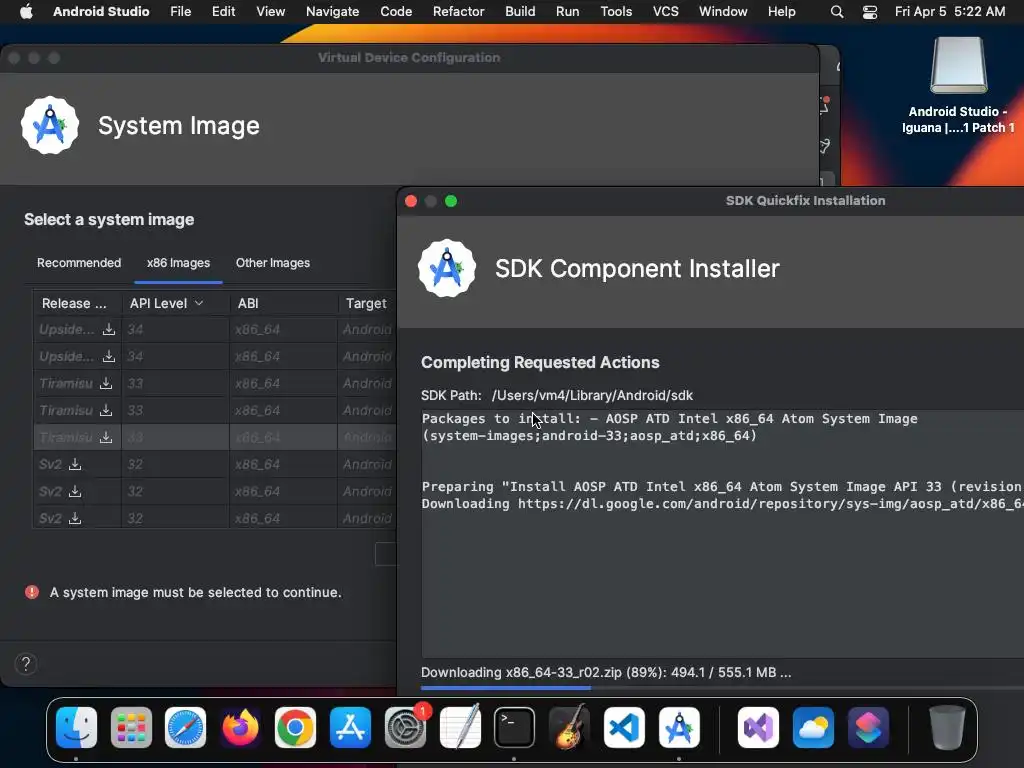Sort by the API Level column chevron
1024x768 pixels.
tap(199, 303)
